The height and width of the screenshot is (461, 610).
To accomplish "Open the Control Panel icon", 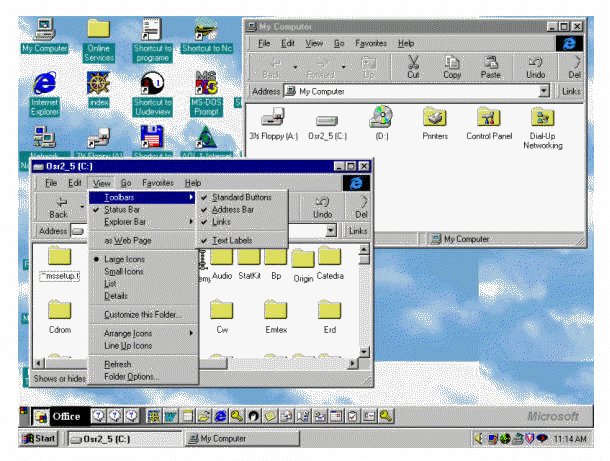I will click(x=489, y=120).
